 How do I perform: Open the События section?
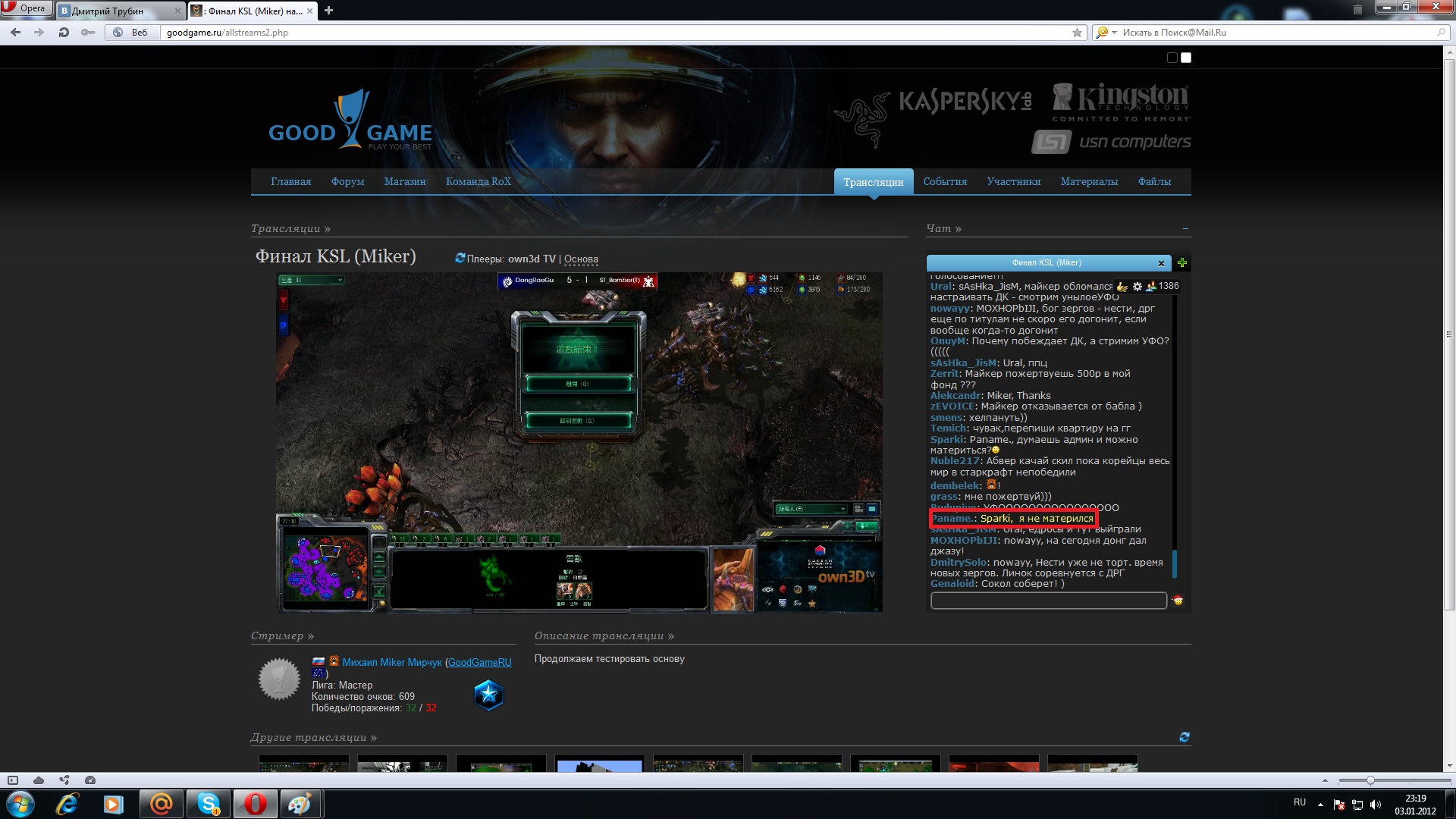click(x=945, y=182)
